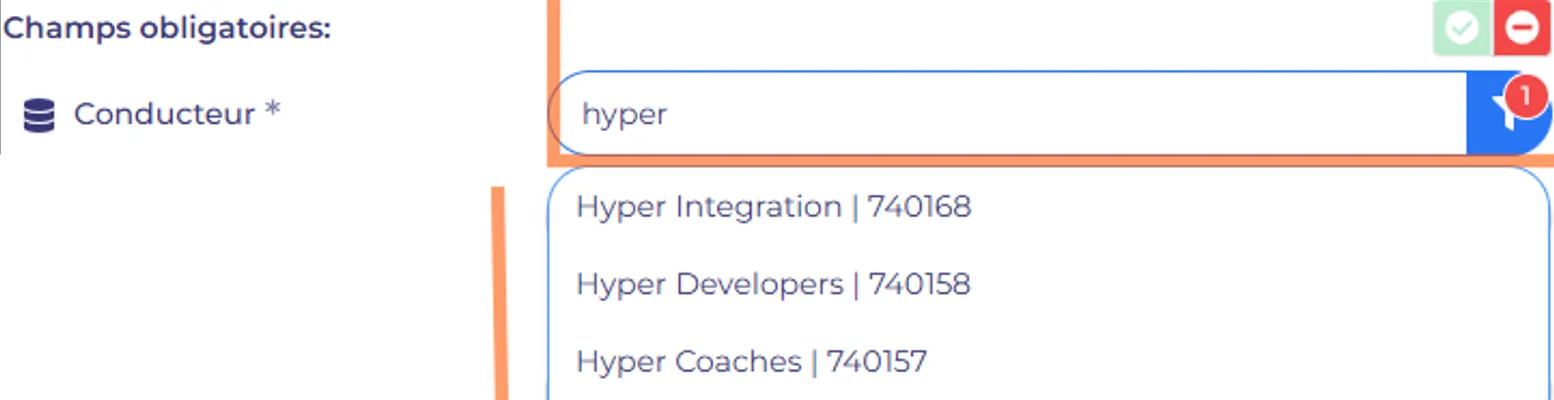This screenshot has height=400, width=1554.
Task: Click the word "Coaches" in the third suggestion
Action: [739, 361]
